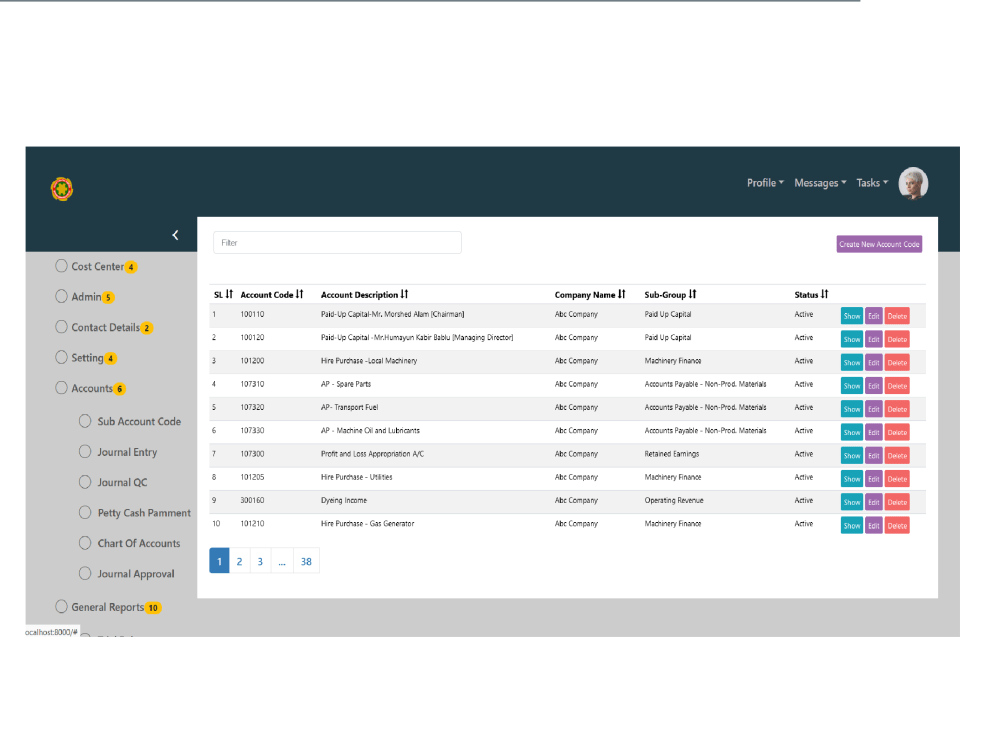Delete account 101210 Gas Generator
Image resolution: width=1000 pixels, height=750 pixels.
point(897,526)
